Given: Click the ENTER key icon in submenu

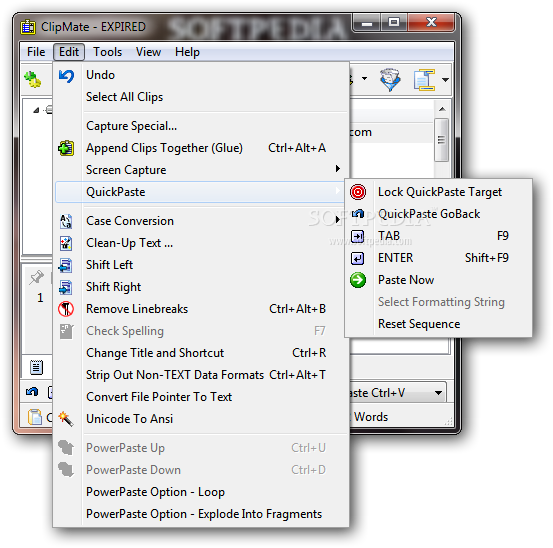Looking at the screenshot, I should 358,258.
